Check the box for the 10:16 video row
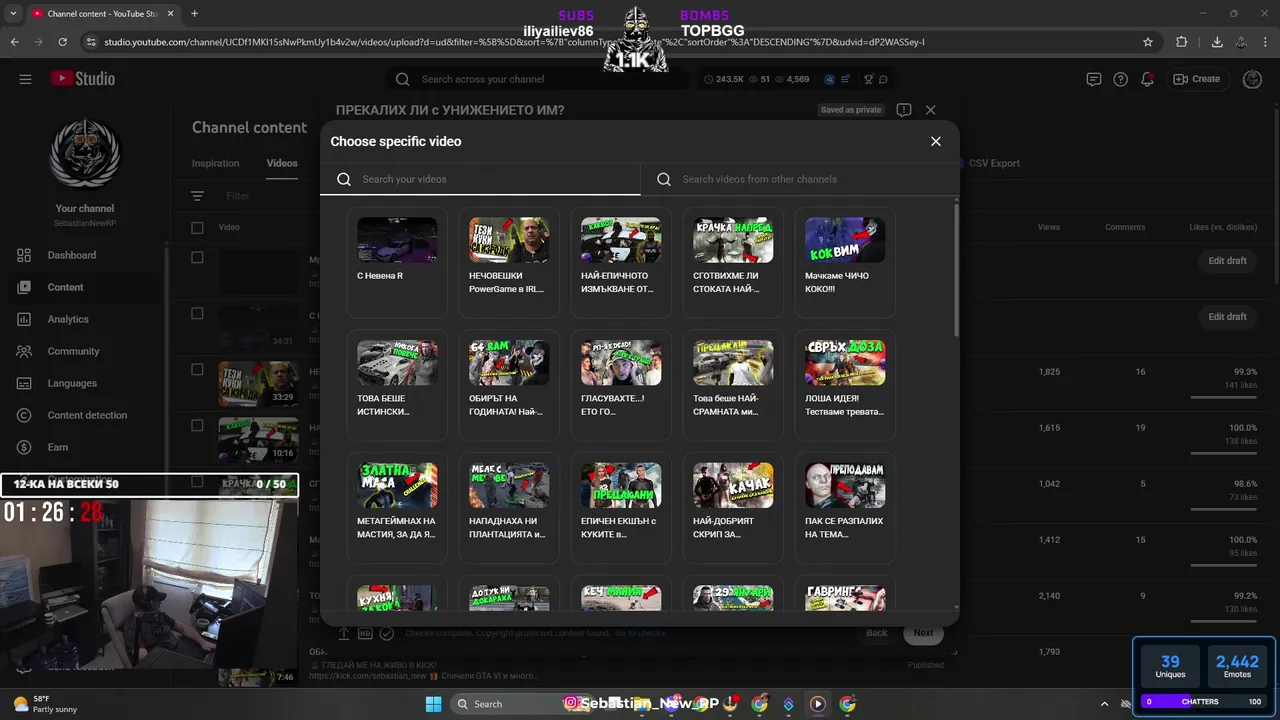This screenshot has height=720, width=1280. coord(197,426)
